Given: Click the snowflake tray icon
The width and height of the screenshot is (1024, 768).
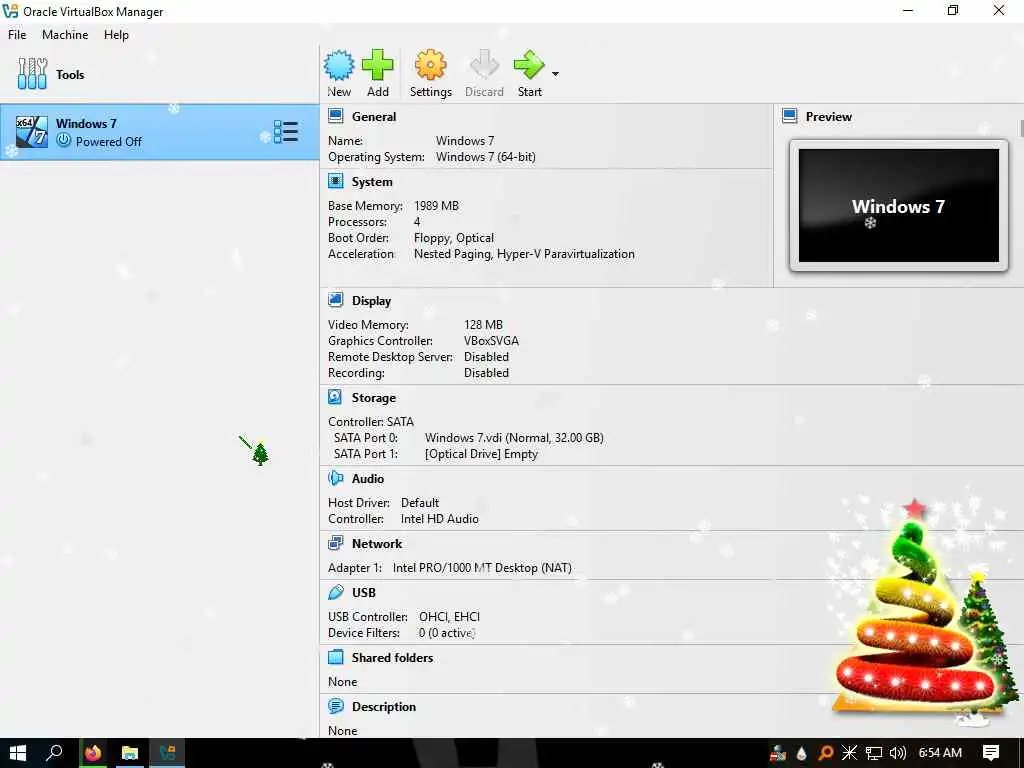Looking at the screenshot, I should [x=849, y=753].
